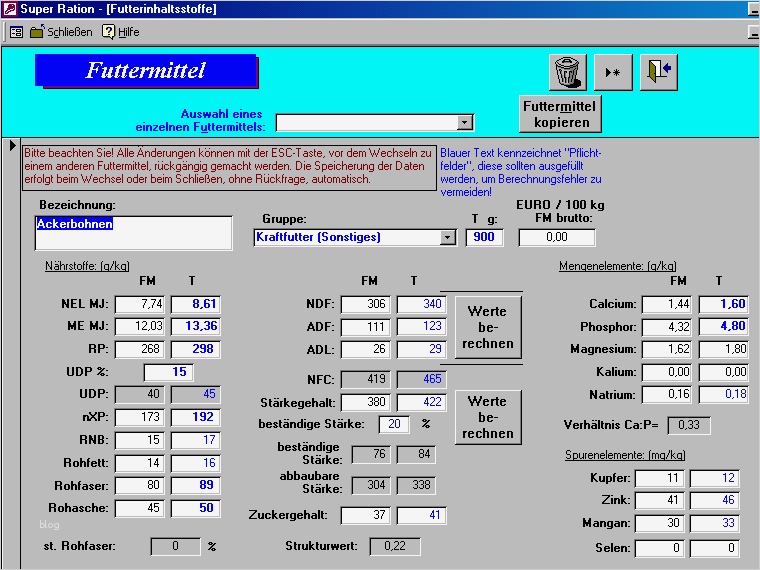The width and height of the screenshot is (760, 570).
Task: Click the T g field showing 900
Action: pos(484,238)
